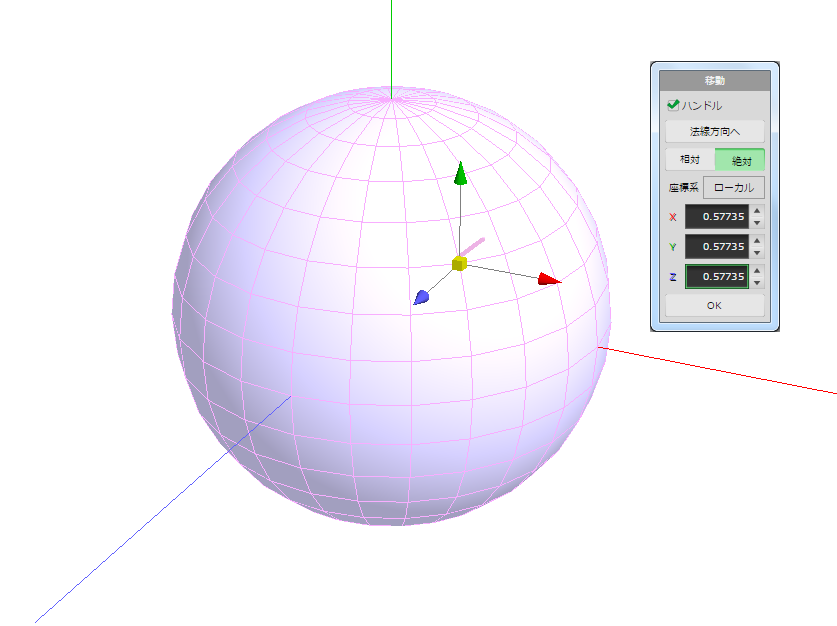
Task: Uncheck the ハンドル checkbox
Action: [x=673, y=105]
